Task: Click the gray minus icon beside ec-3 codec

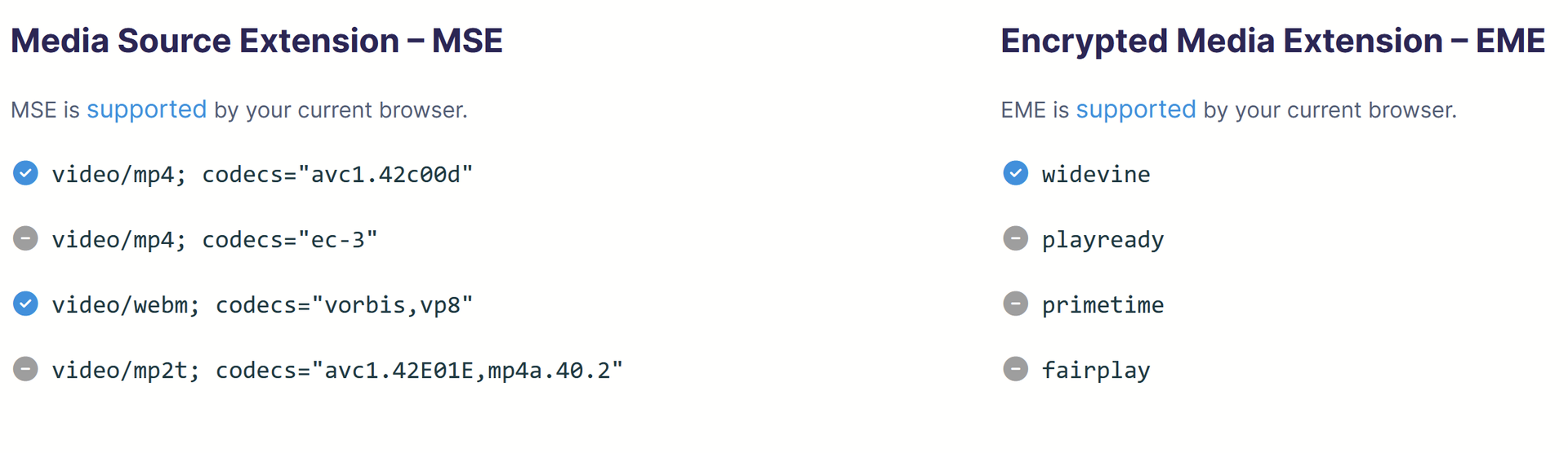Action: (x=25, y=238)
